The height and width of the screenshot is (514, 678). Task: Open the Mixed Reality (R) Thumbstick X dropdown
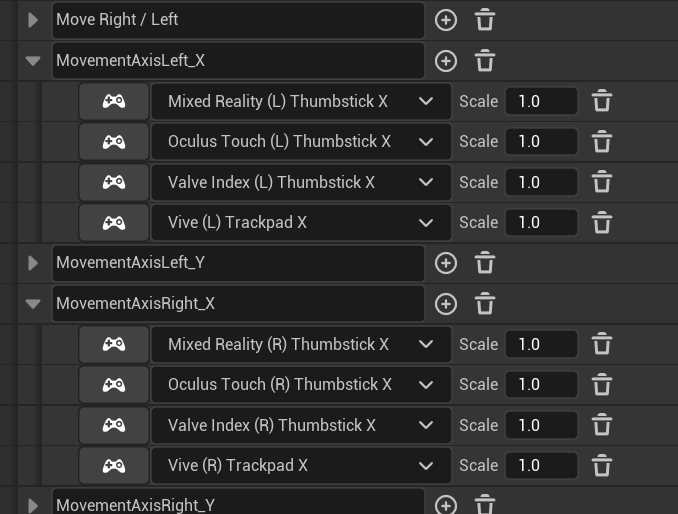[x=298, y=345]
